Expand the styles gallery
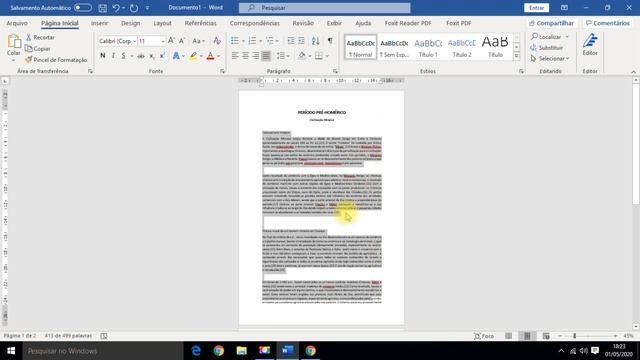640x360 pixels. pos(516,56)
